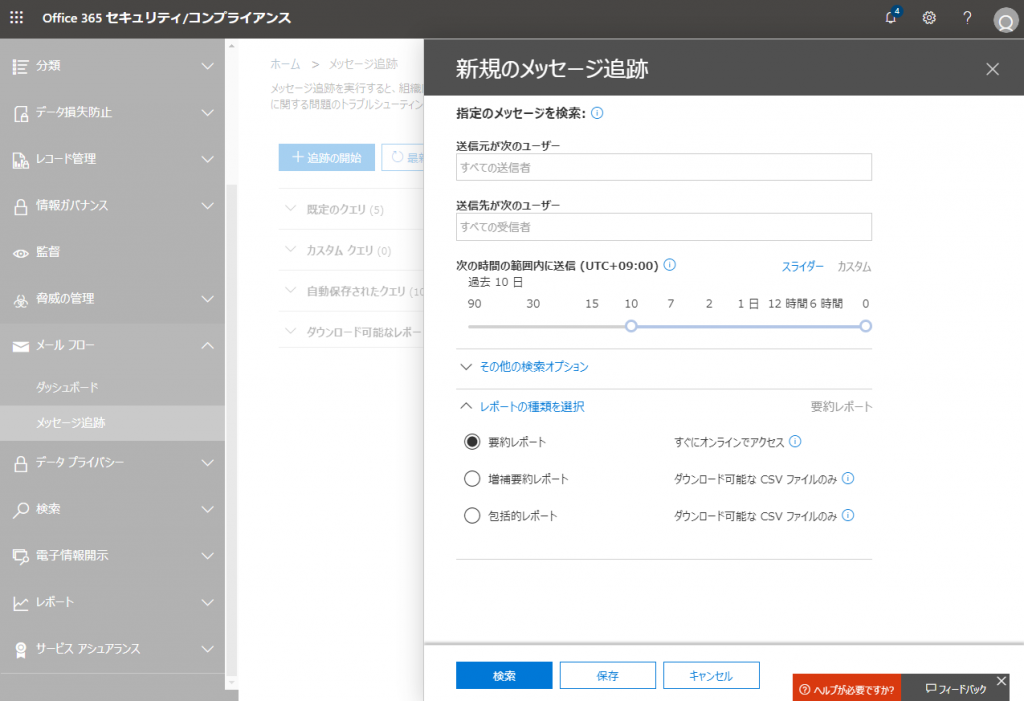Click info icon beside すぐにオンラインでアクセス
The width and height of the screenshot is (1024, 701).
[795, 441]
